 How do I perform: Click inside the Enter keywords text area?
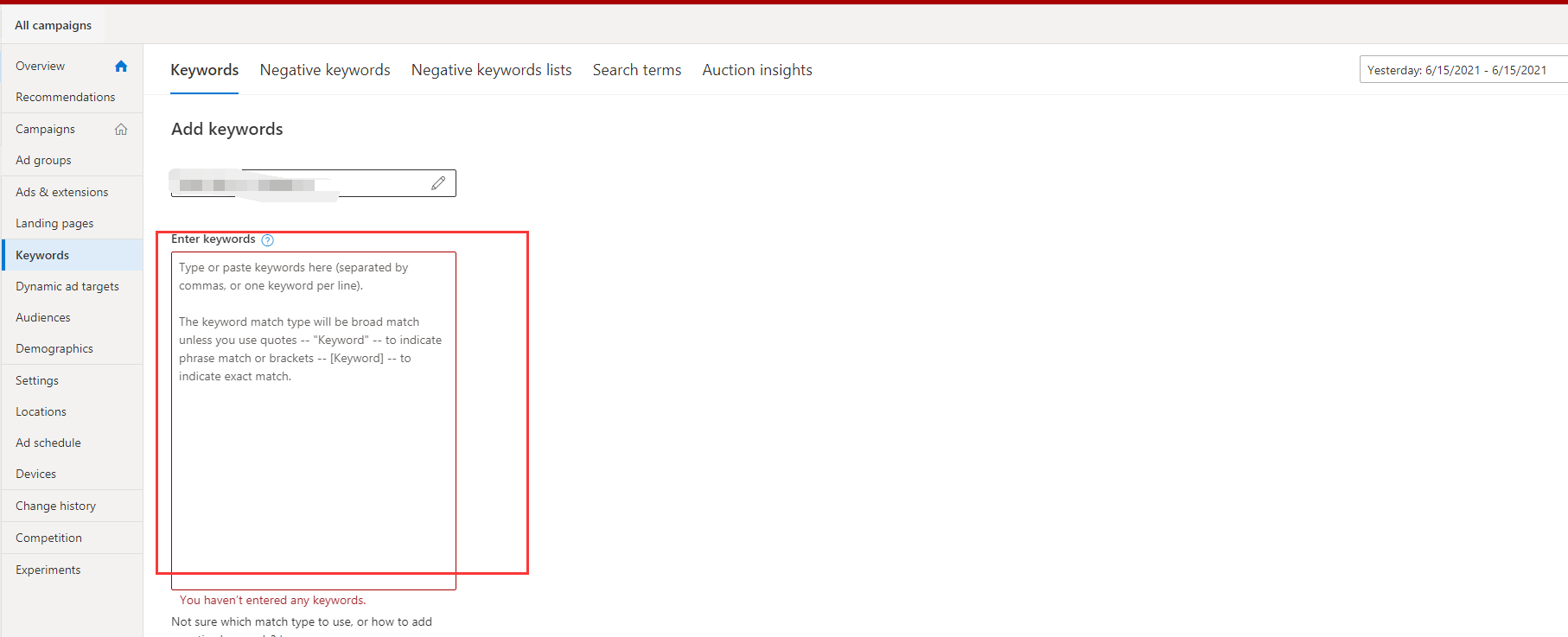coord(314,421)
